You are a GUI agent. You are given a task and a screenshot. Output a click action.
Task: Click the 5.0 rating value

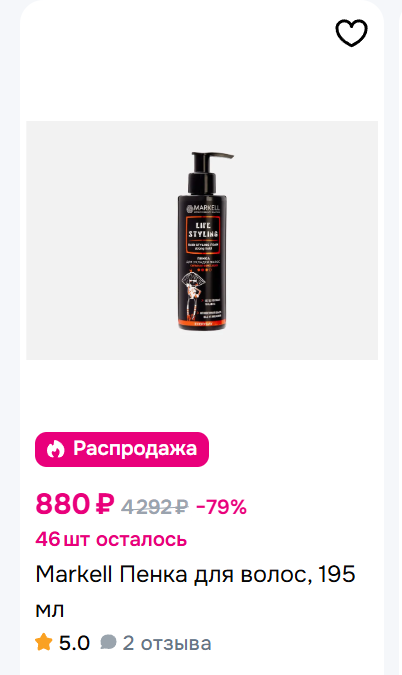[x=74, y=643]
